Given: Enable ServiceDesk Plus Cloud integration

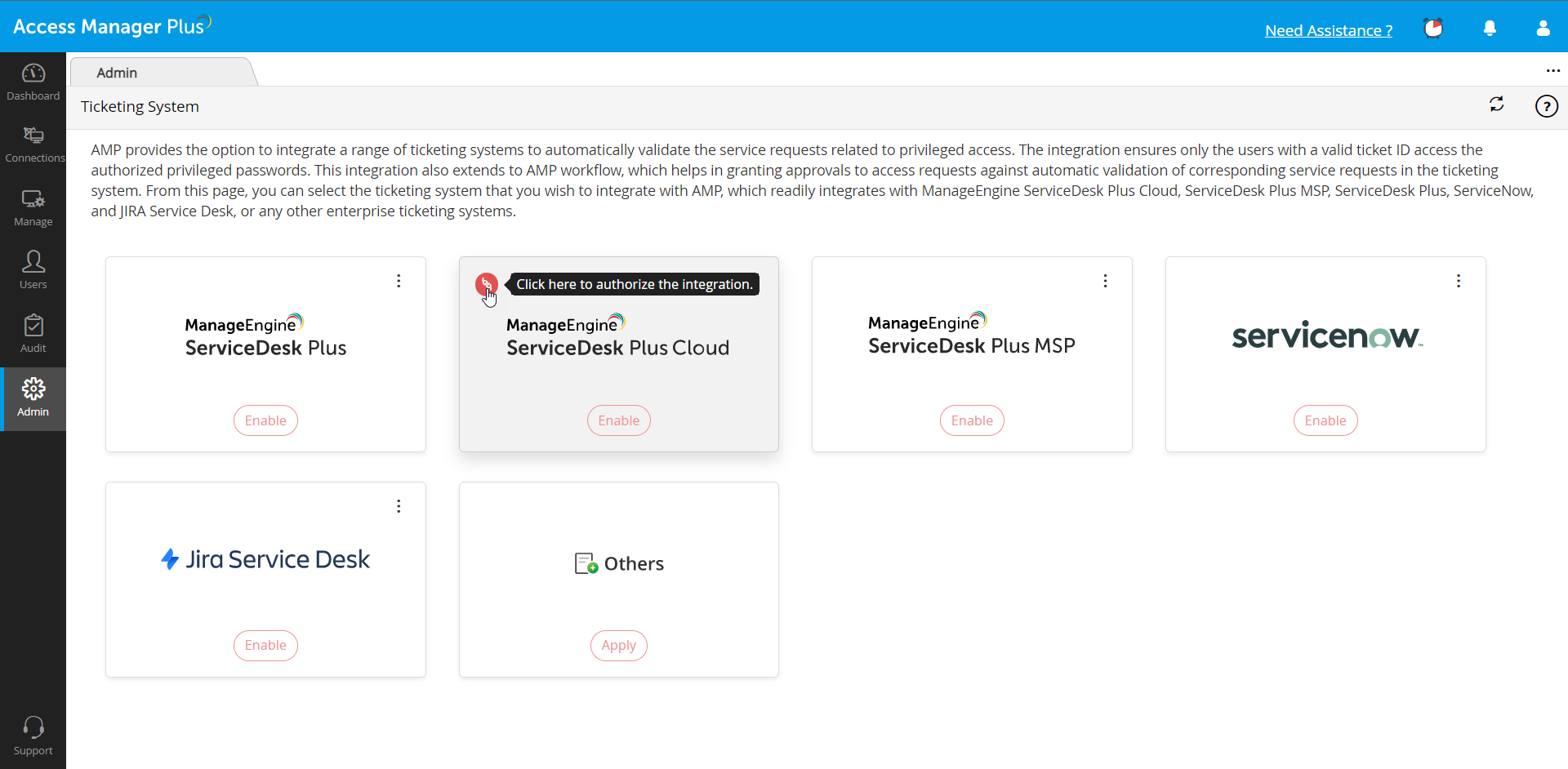Looking at the screenshot, I should click(619, 420).
